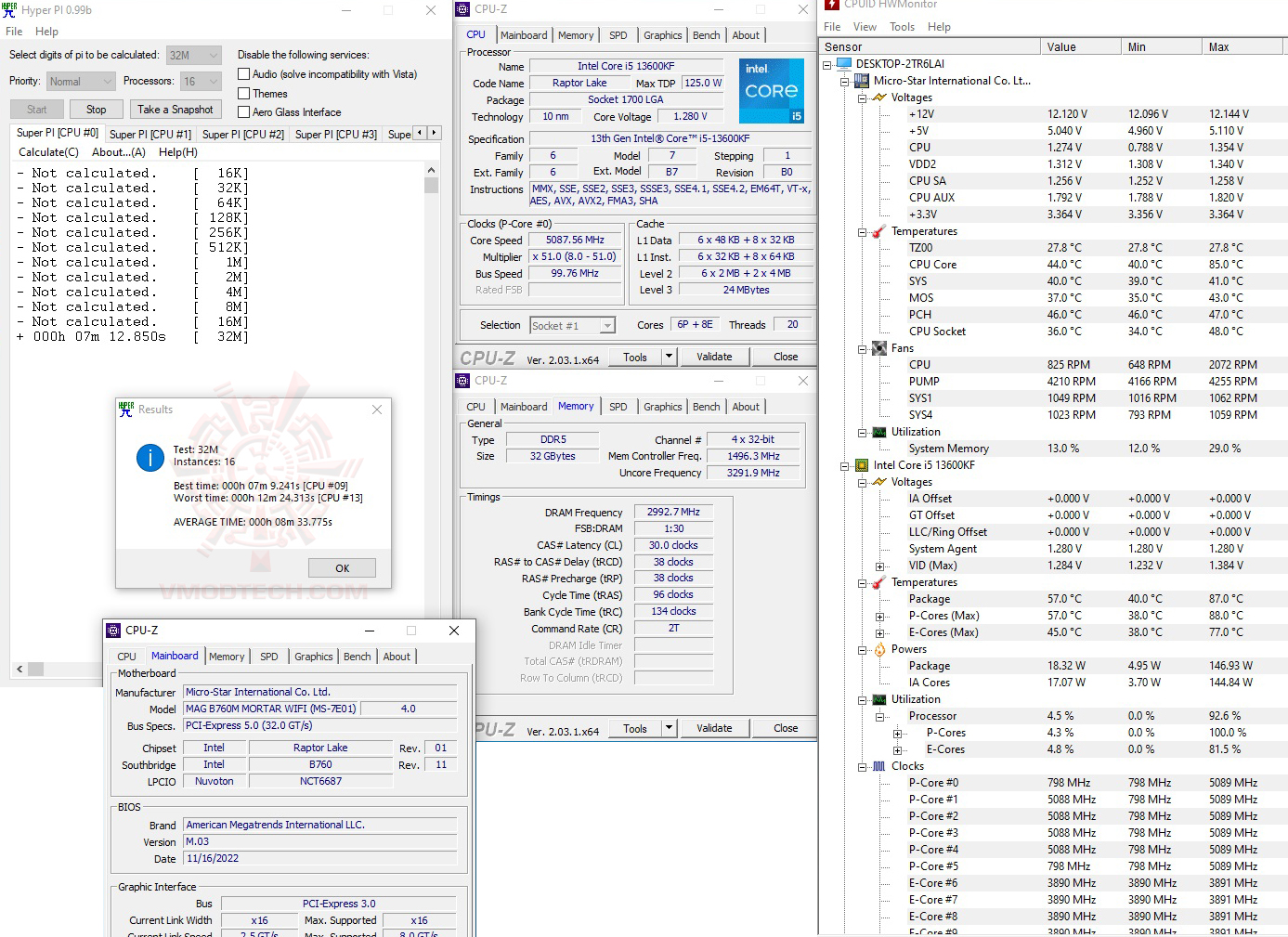This screenshot has height=937, width=1288.
Task: Collapse the Processor utilization node
Action: [879, 716]
